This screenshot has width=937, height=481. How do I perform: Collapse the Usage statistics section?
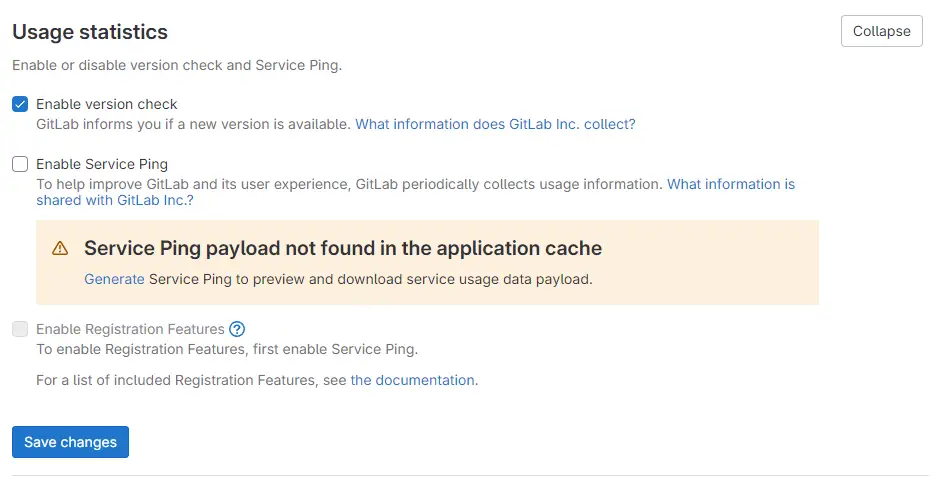coord(881,31)
